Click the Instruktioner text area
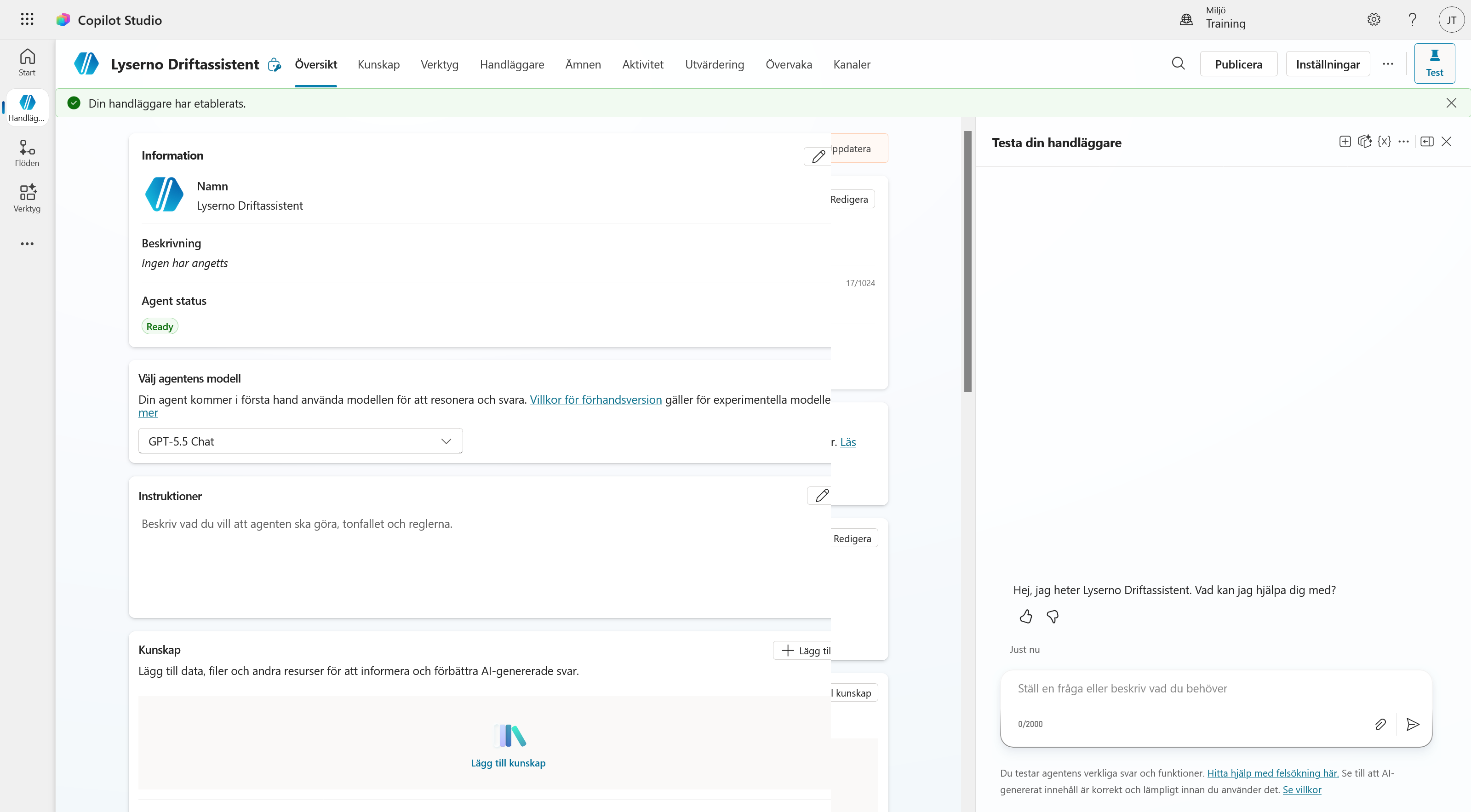This screenshot has width=1471, height=812. pos(480,560)
